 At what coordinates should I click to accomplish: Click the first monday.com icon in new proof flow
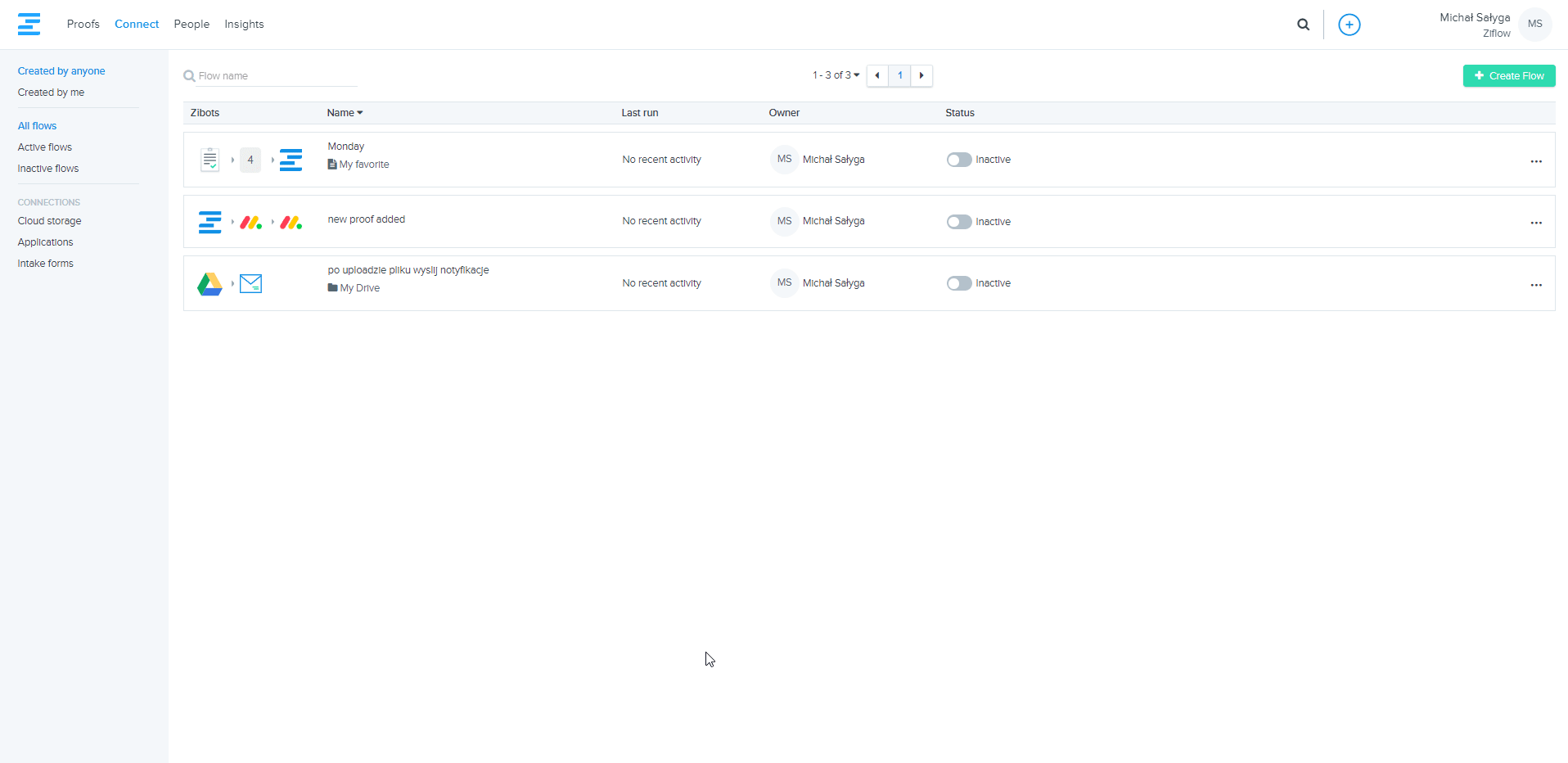pyautogui.click(x=250, y=222)
